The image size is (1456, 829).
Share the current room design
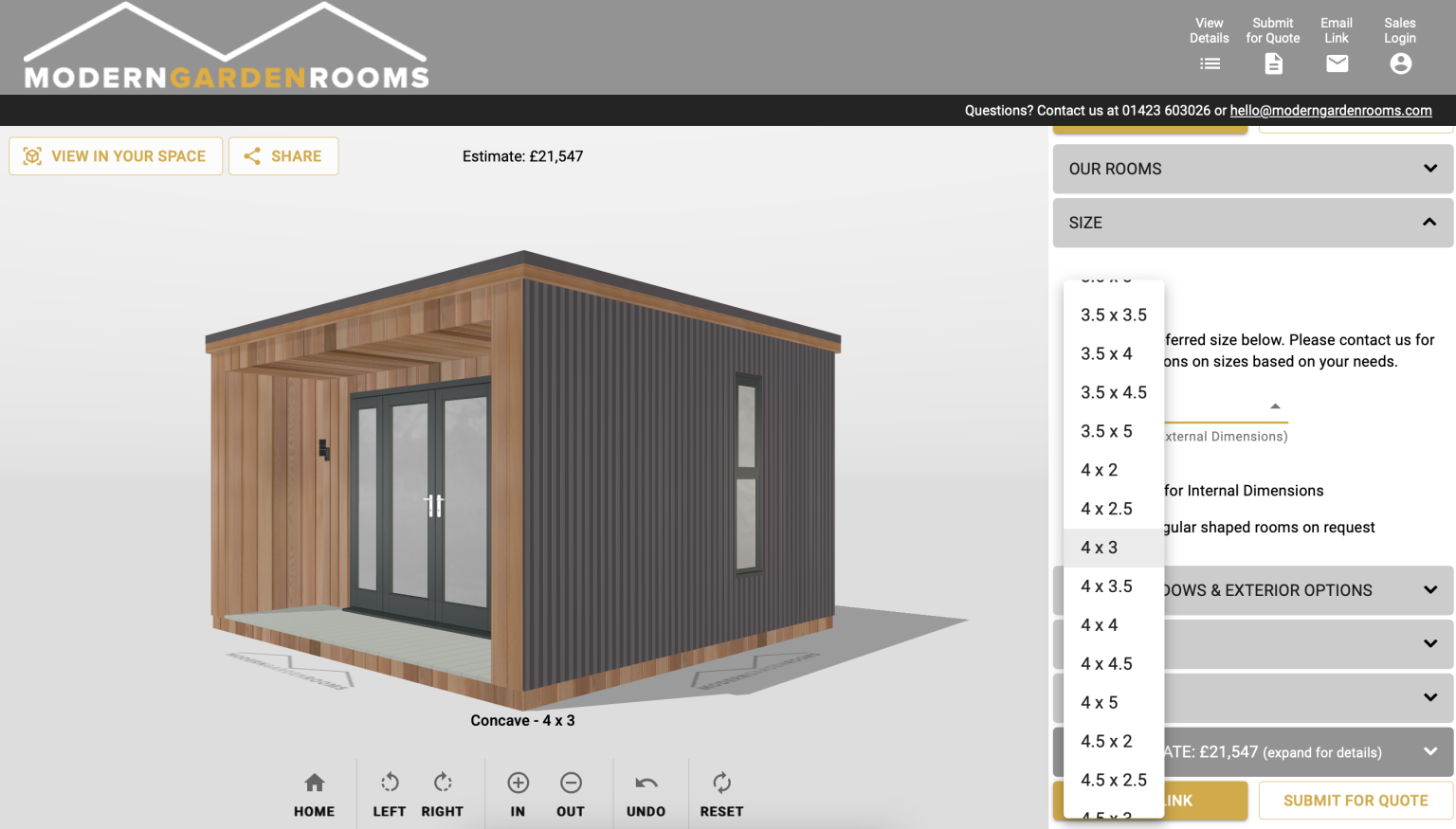pyautogui.click(x=283, y=155)
